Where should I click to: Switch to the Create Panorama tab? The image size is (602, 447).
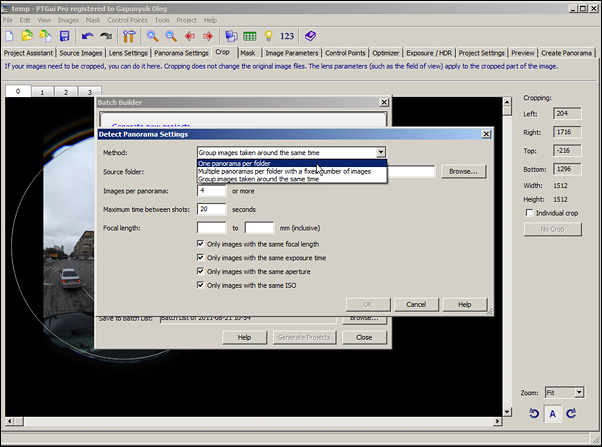coord(566,53)
